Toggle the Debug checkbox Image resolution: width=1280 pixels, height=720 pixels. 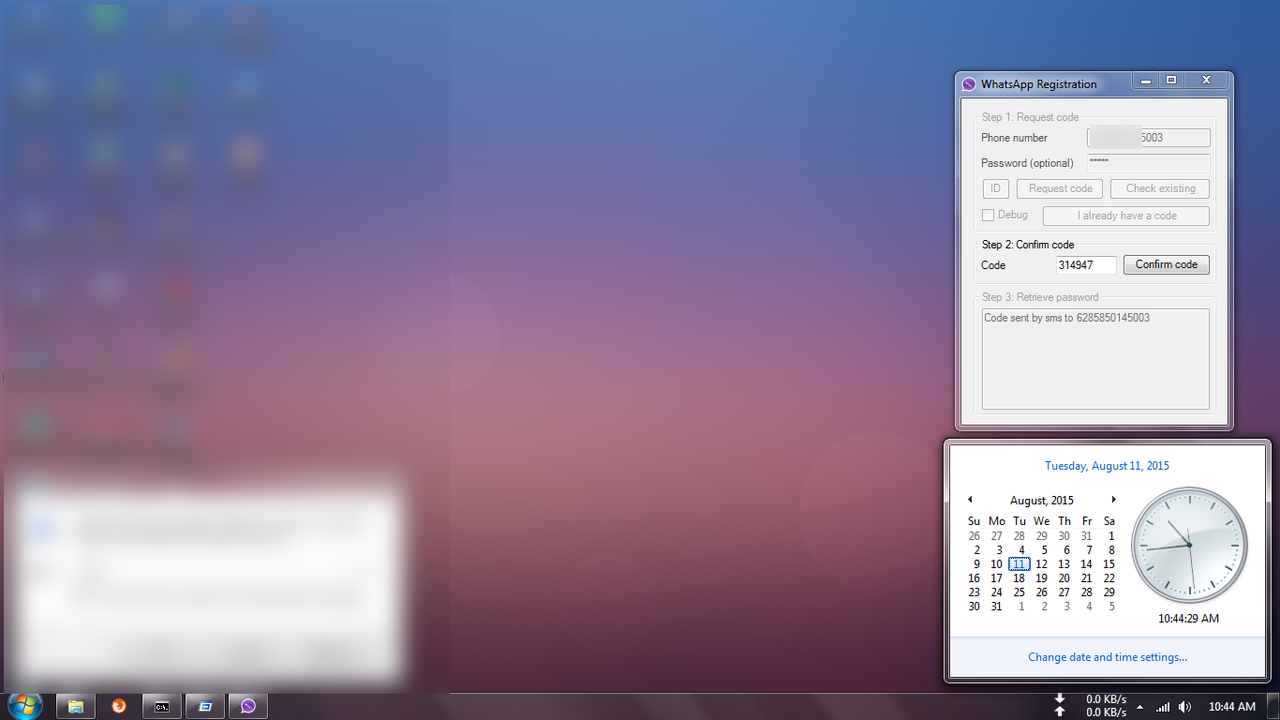[988, 215]
